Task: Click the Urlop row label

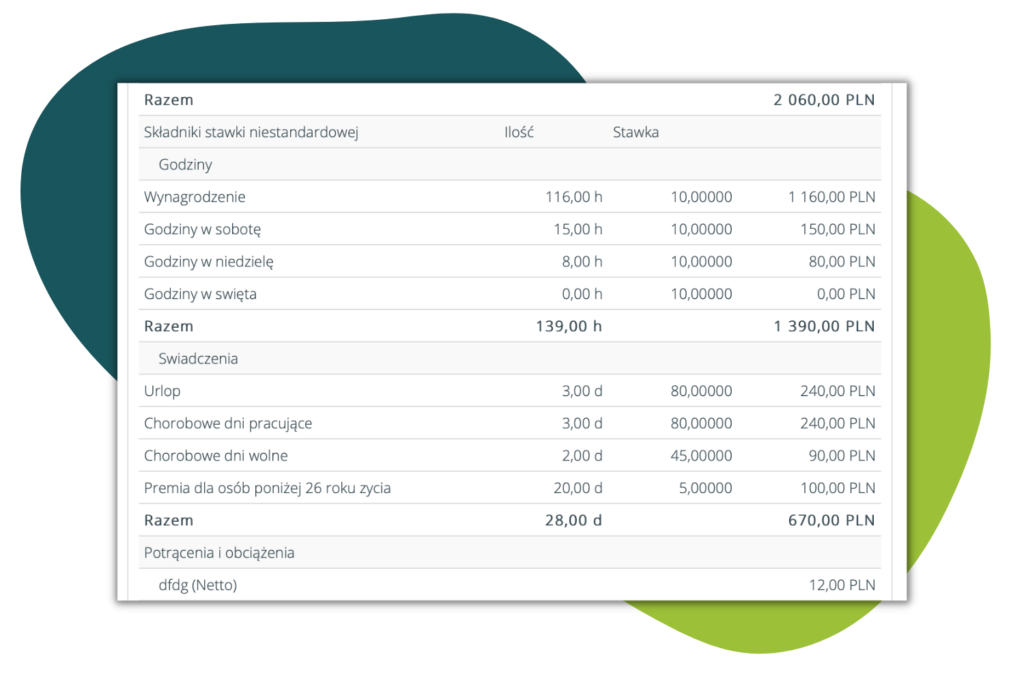Action: [x=164, y=391]
